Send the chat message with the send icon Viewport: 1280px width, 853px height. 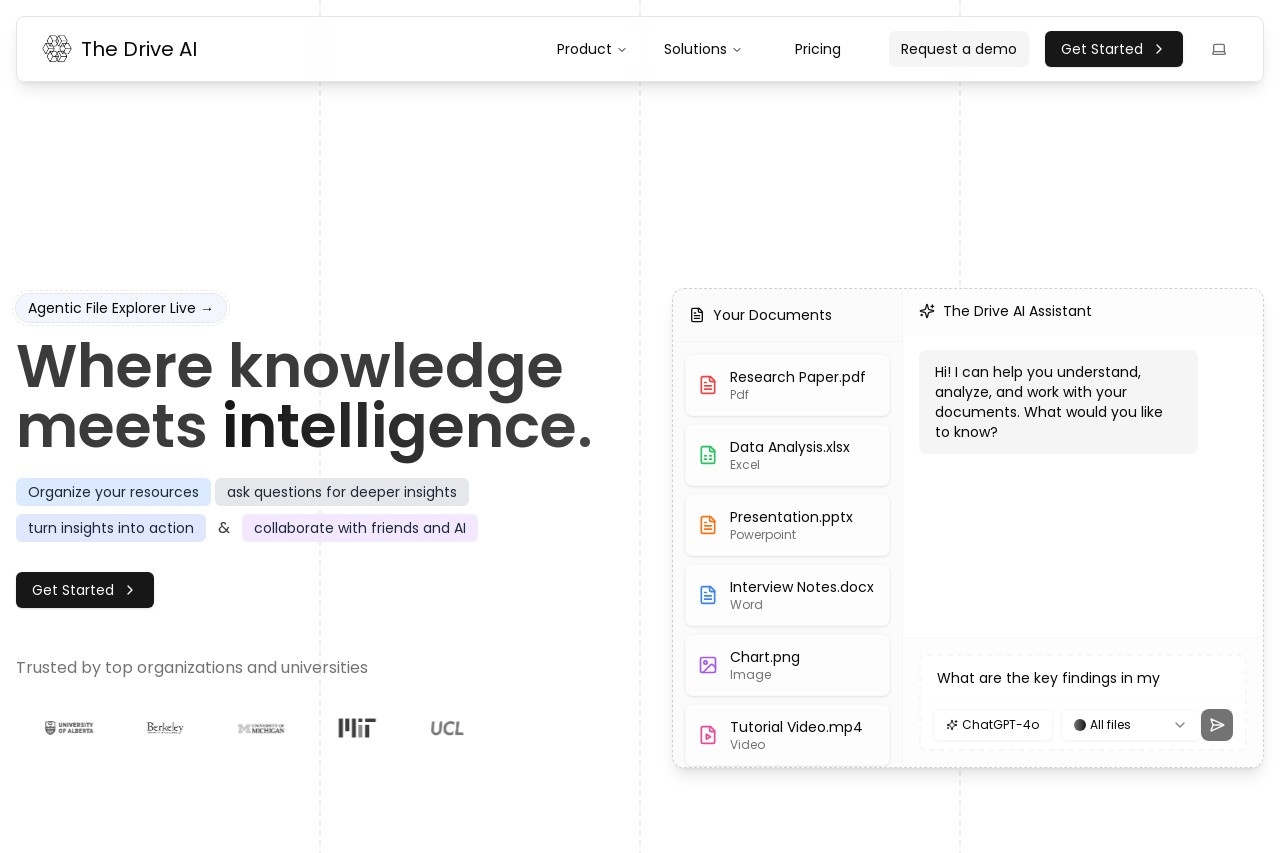coord(1217,725)
